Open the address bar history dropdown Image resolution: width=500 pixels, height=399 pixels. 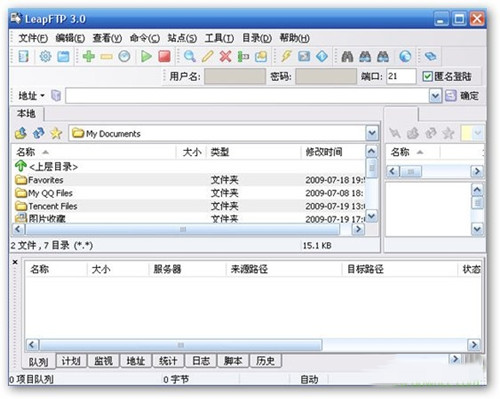(x=435, y=96)
